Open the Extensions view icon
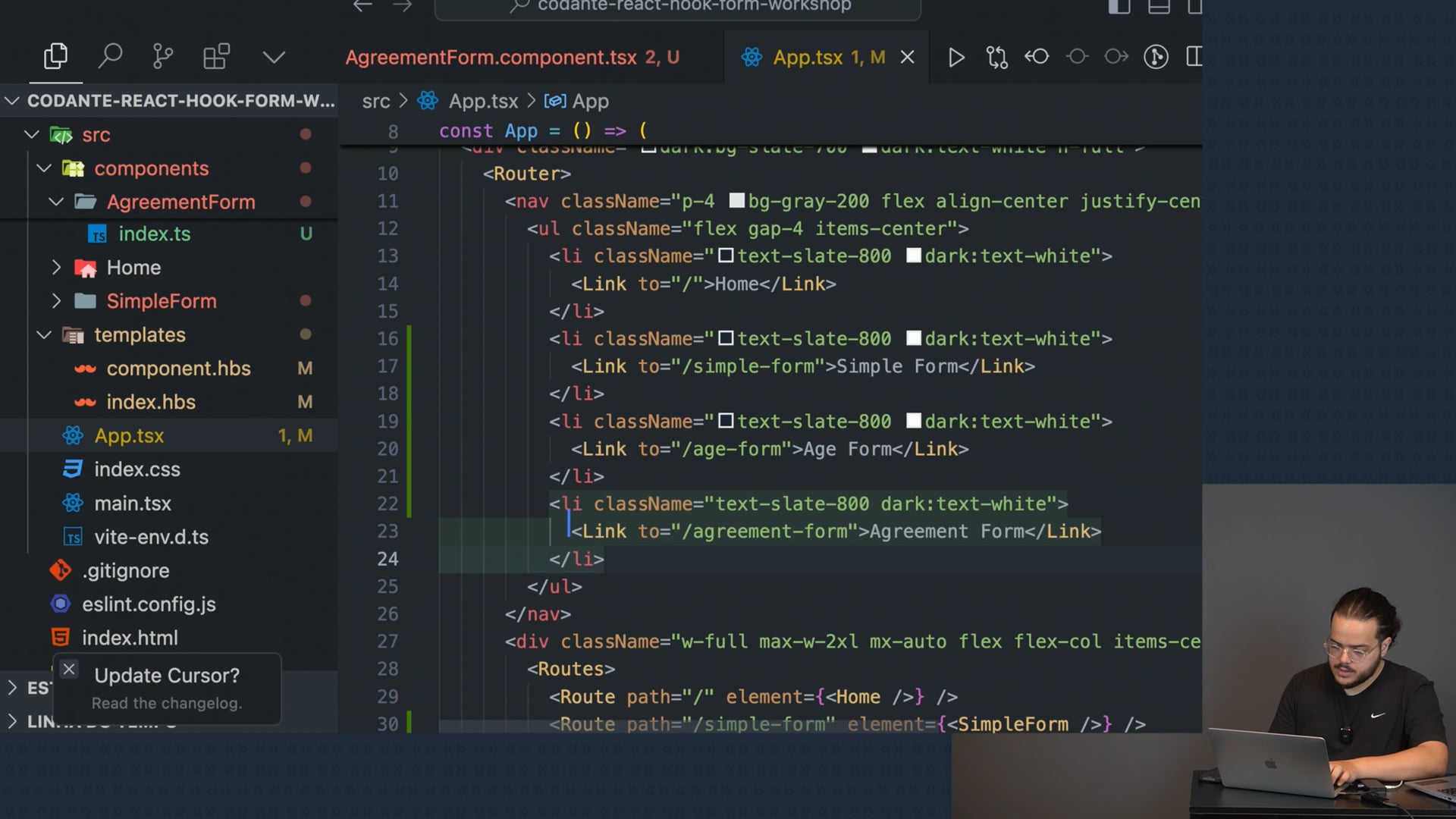 point(216,57)
